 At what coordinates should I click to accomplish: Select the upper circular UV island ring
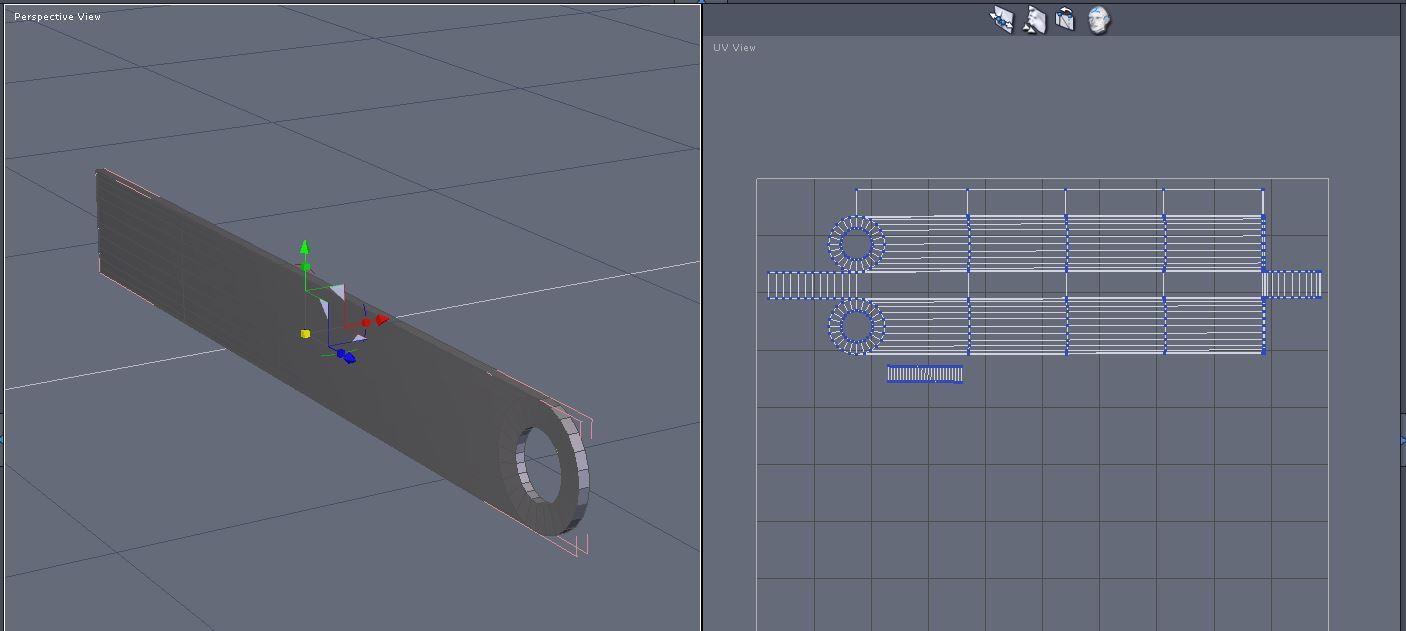pyautogui.click(x=857, y=244)
